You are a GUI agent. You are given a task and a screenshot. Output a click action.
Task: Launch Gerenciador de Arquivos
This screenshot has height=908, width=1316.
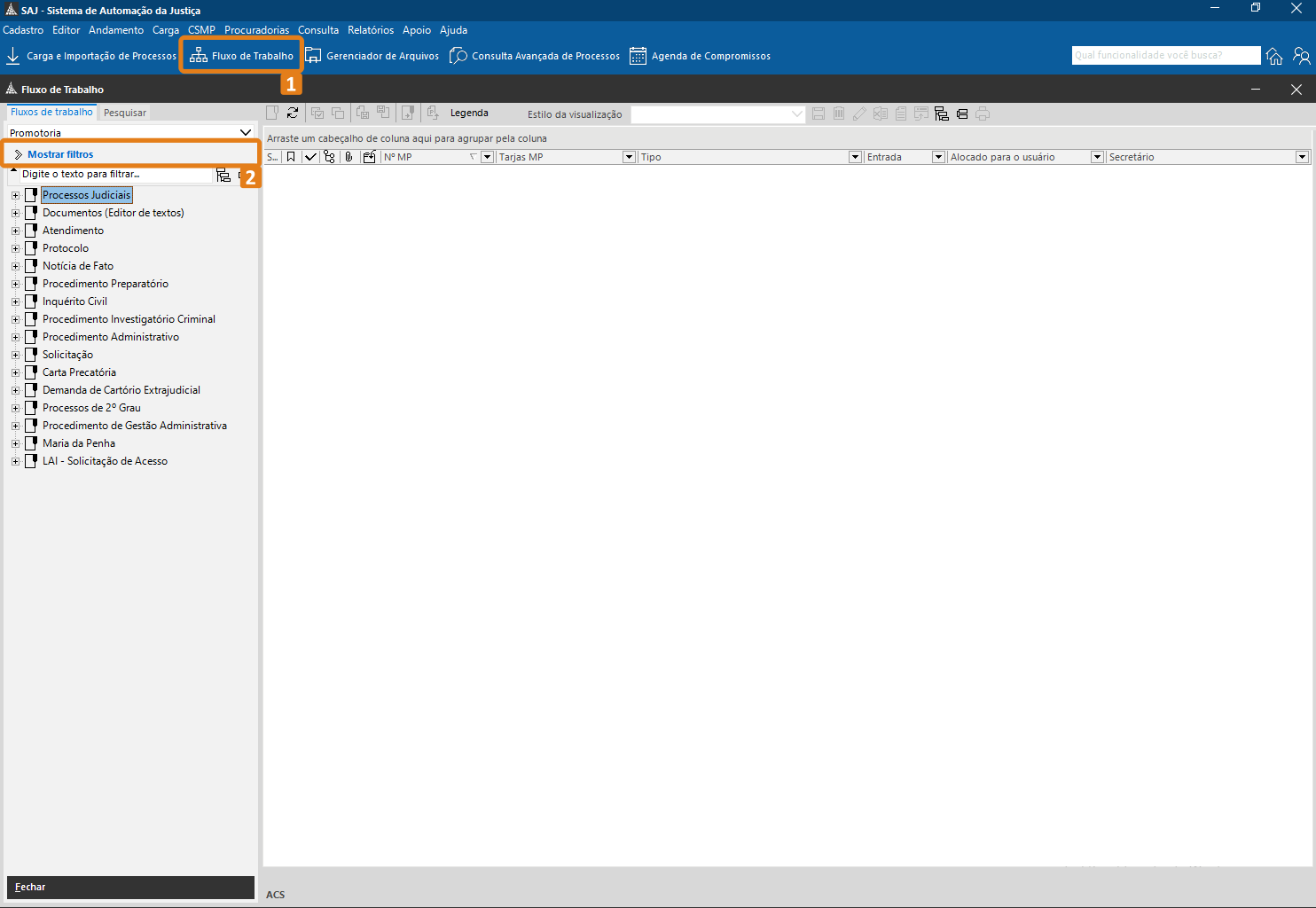(372, 56)
